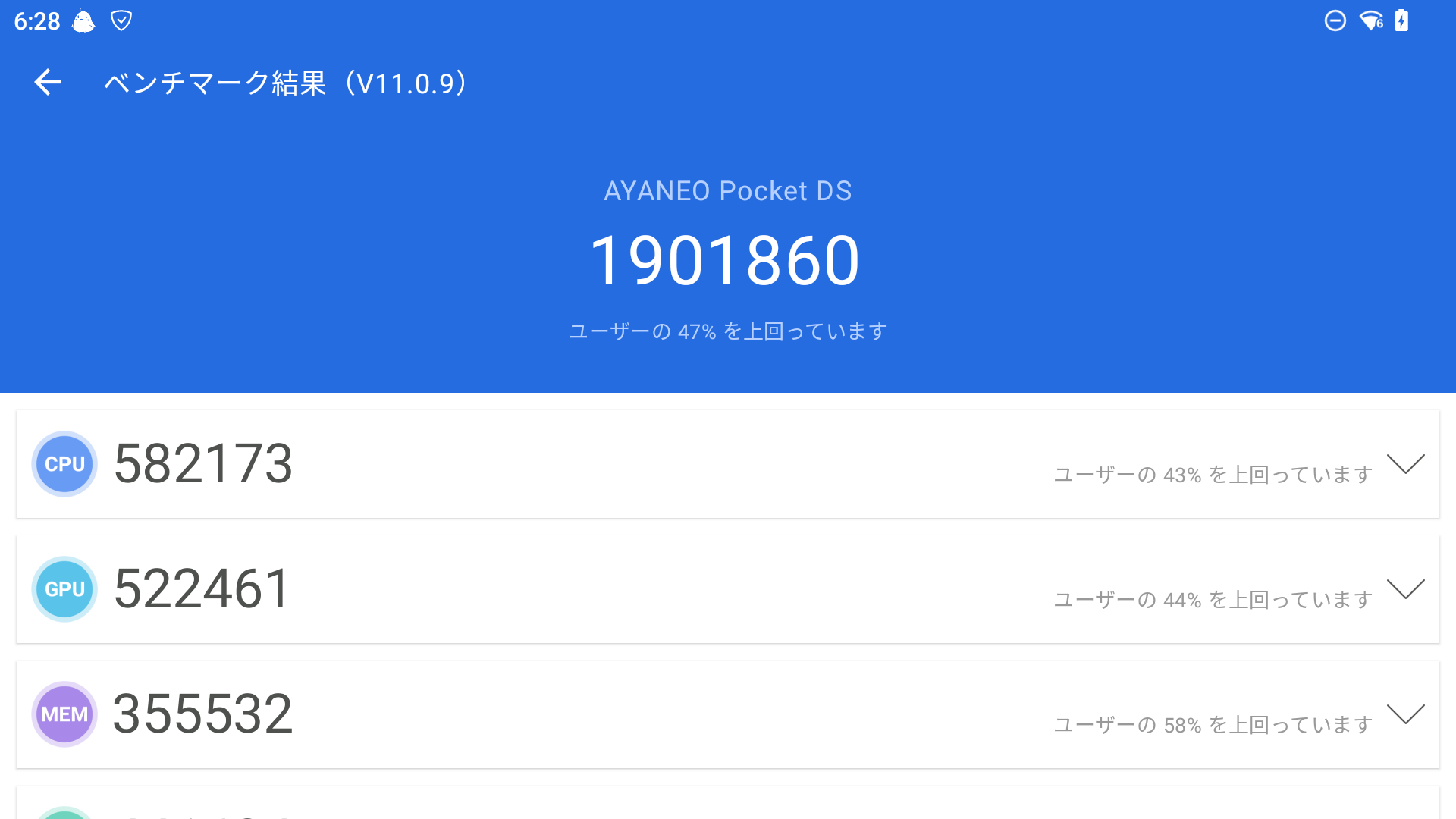This screenshot has width=1456, height=819.
Task: Expand the GPU score details chevron
Action: 1405,588
